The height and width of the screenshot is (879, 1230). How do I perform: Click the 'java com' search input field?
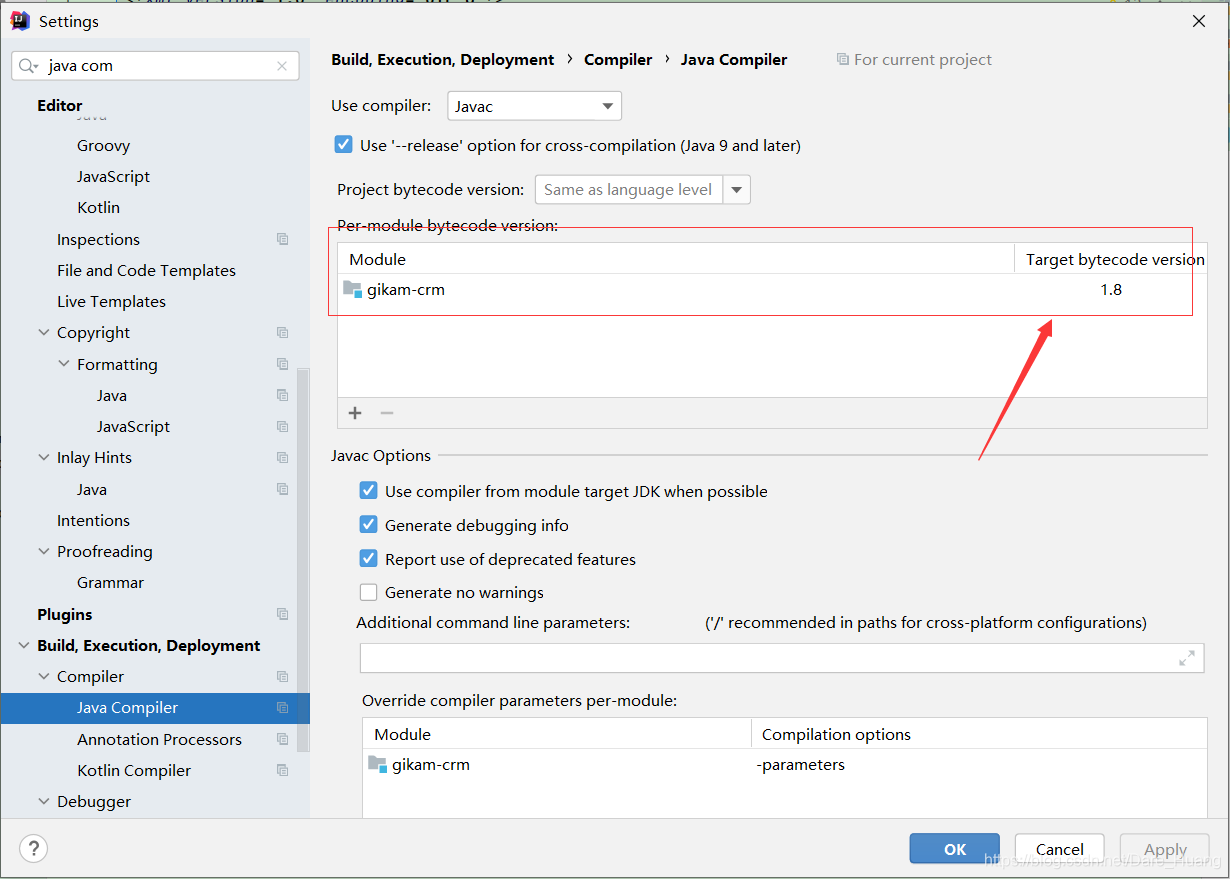click(x=150, y=65)
